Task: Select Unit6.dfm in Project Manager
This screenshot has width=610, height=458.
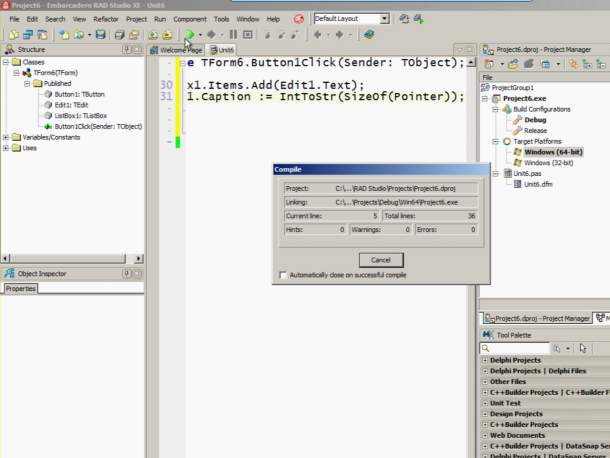Action: point(538,184)
